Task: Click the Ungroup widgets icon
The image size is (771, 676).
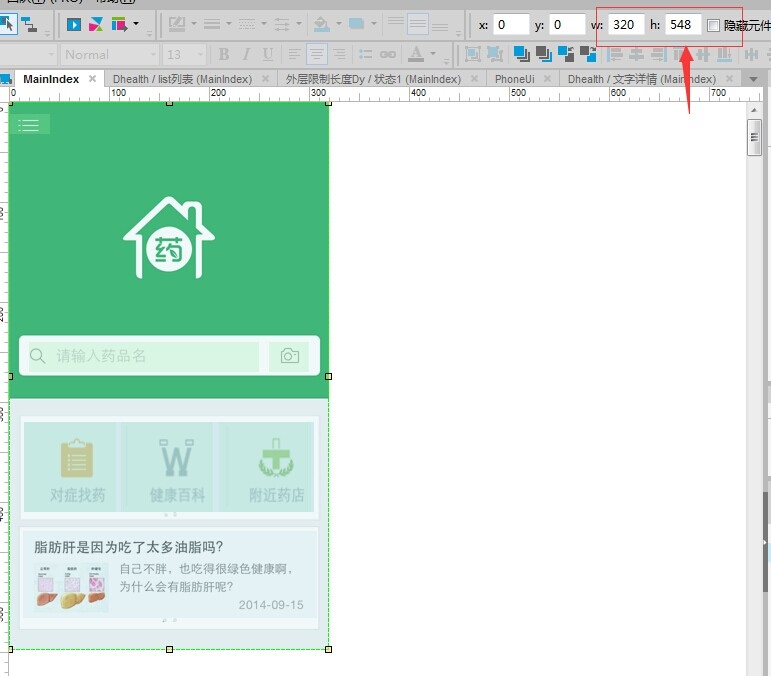Action: (x=495, y=54)
